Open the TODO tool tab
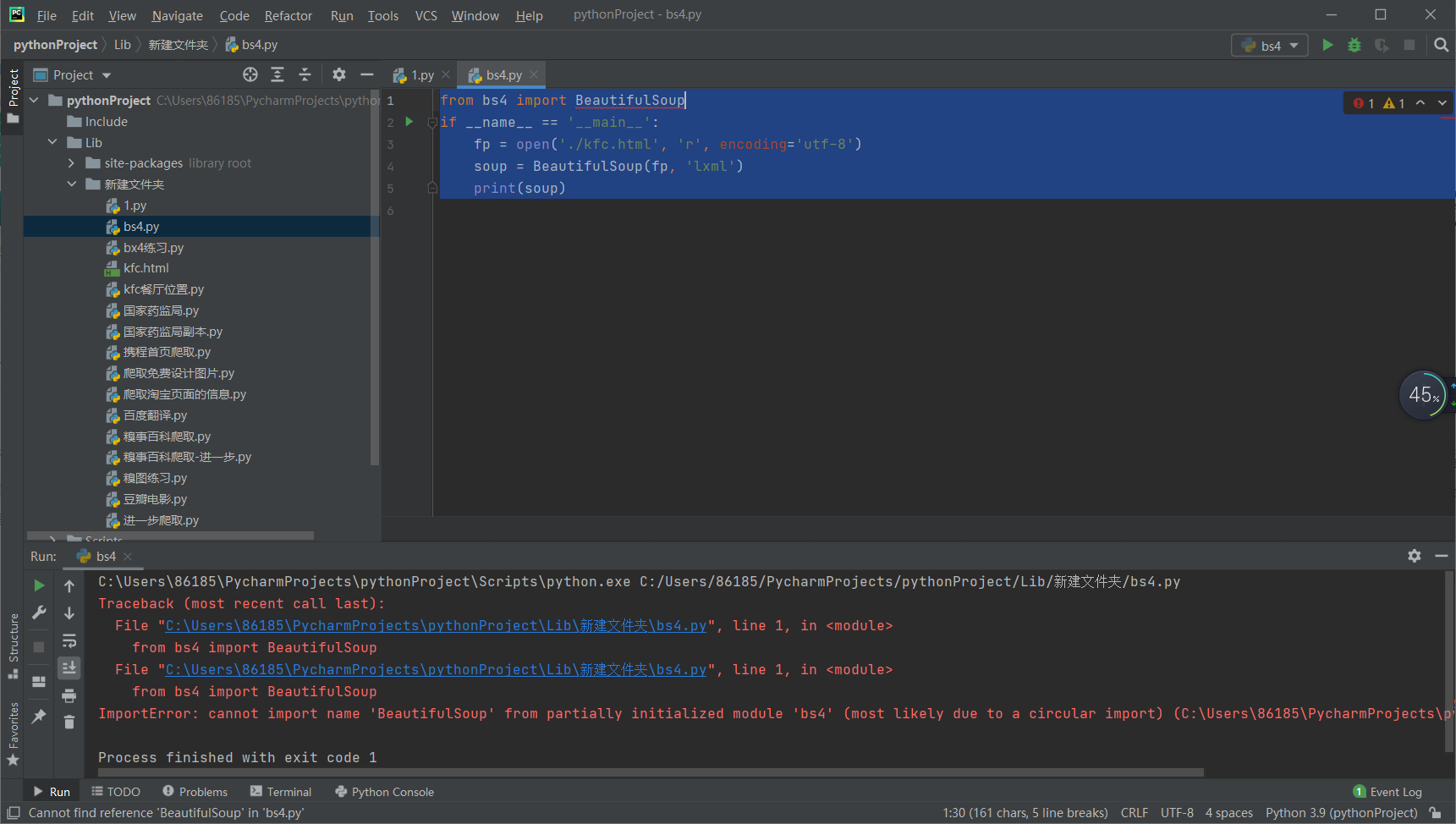Screen dimensions: 1456x824 point(116,792)
